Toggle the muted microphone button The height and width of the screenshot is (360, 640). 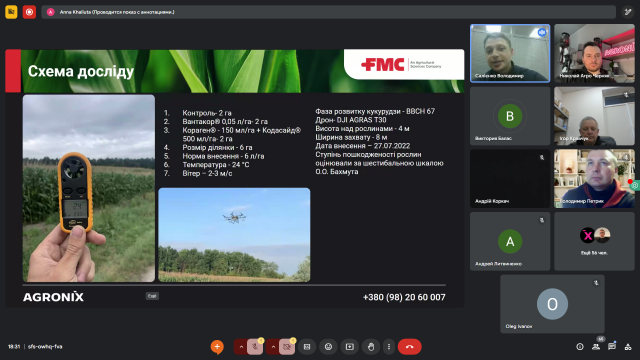coord(256,347)
